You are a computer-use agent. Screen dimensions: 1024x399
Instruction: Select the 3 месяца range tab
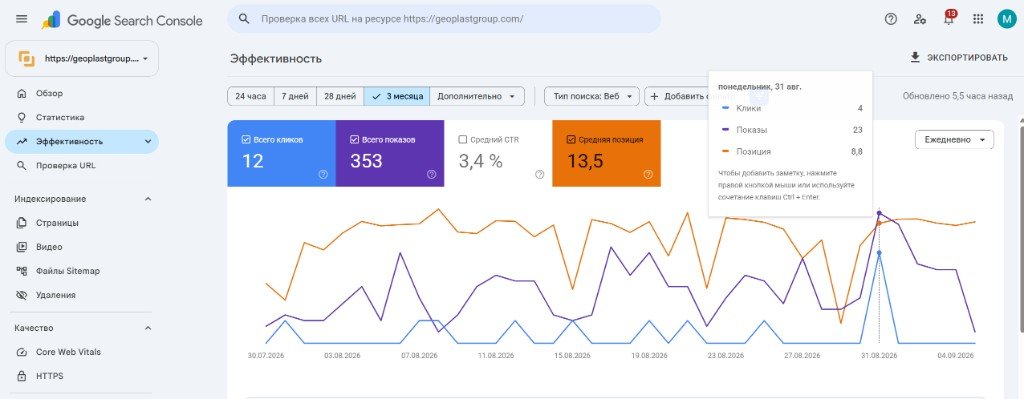(397, 96)
